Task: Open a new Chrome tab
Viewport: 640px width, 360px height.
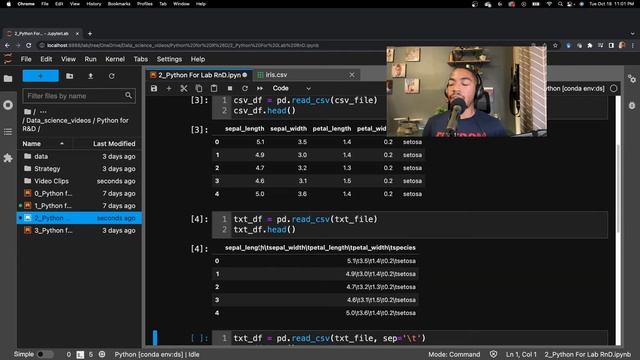Action: (90, 33)
